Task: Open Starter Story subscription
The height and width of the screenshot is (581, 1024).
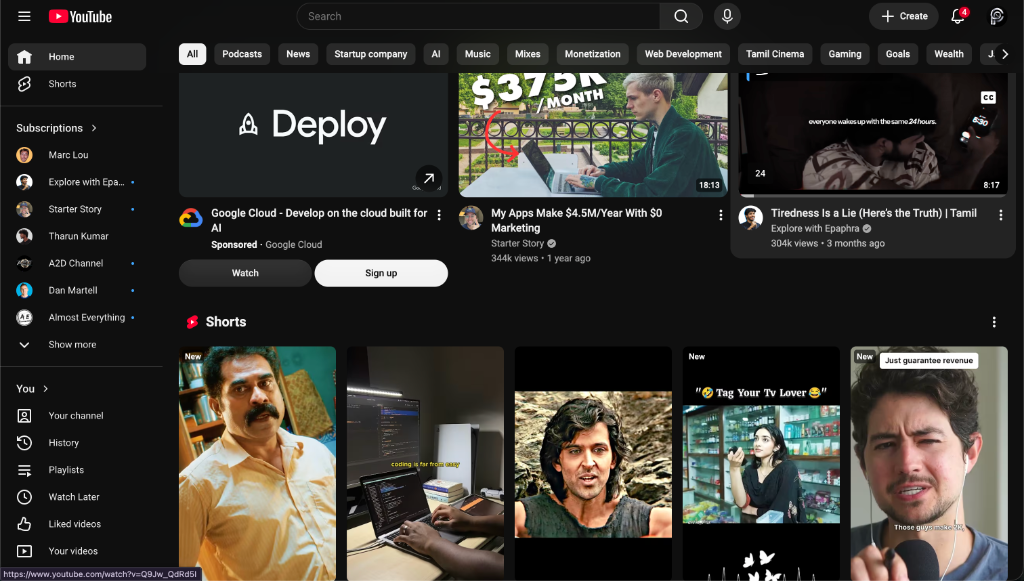Action: (77, 209)
